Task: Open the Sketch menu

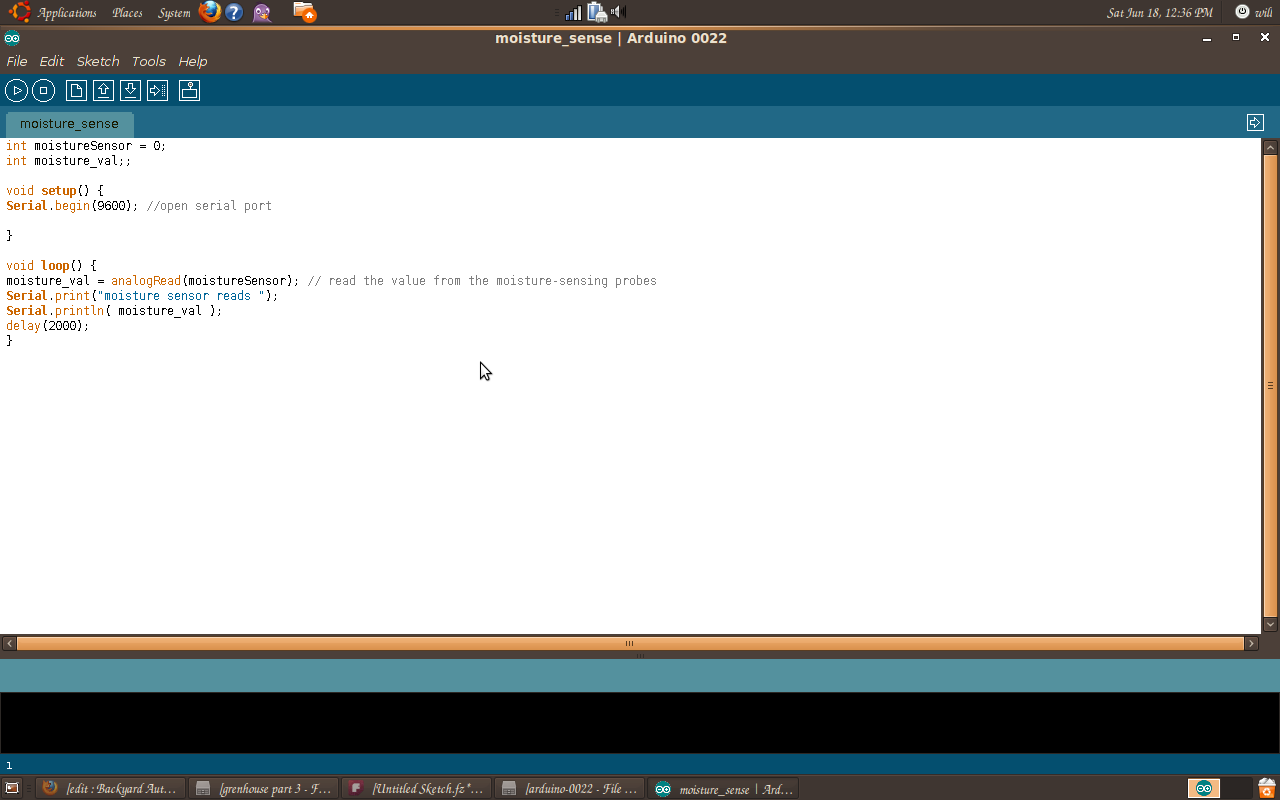Action: coord(98,61)
